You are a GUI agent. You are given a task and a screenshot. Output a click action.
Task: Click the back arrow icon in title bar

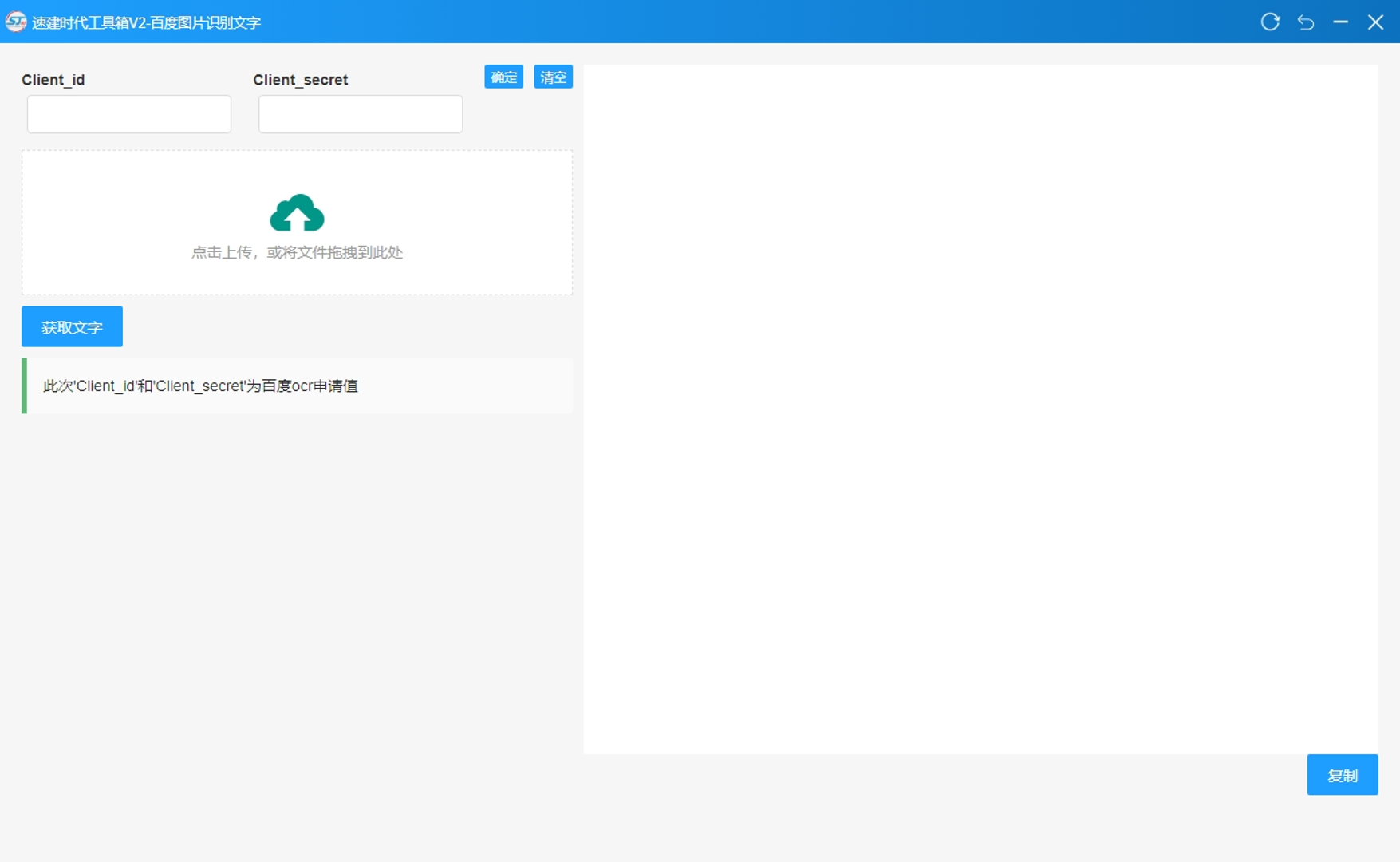click(1305, 22)
